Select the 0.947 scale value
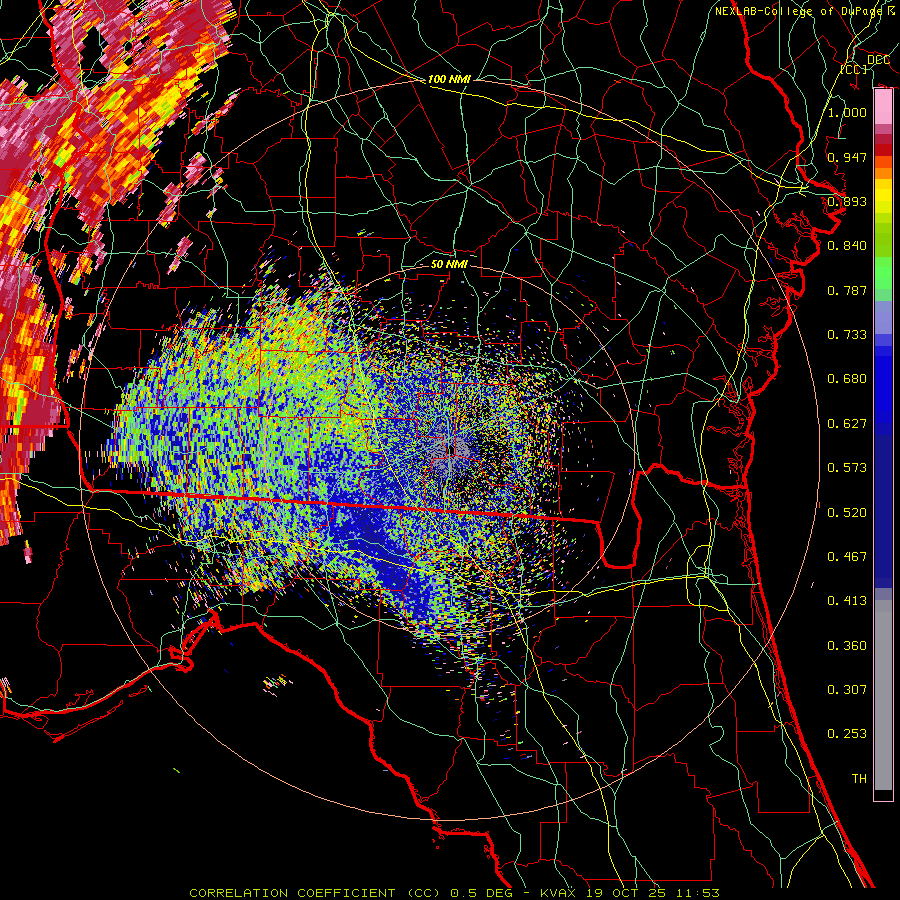The height and width of the screenshot is (900, 900). [x=847, y=157]
